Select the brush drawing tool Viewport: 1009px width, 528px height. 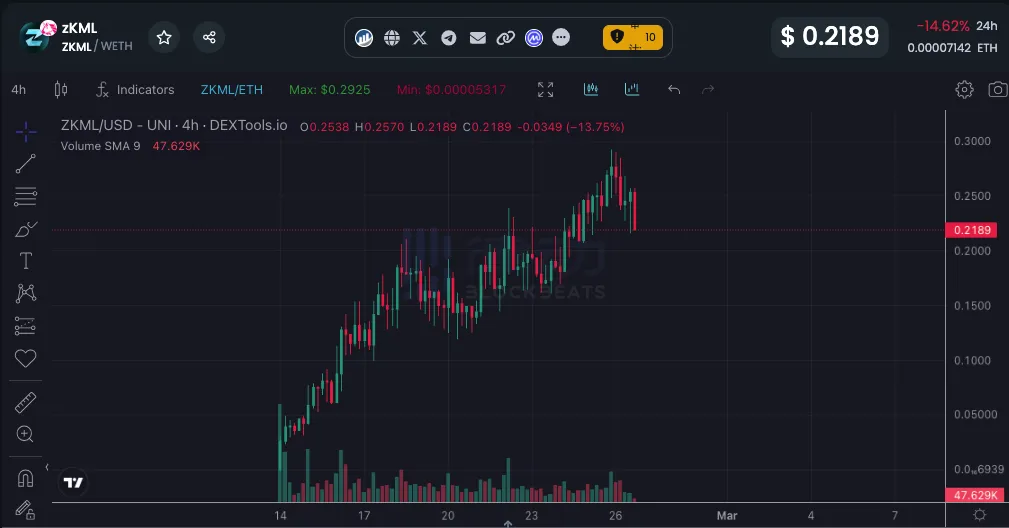tap(26, 229)
